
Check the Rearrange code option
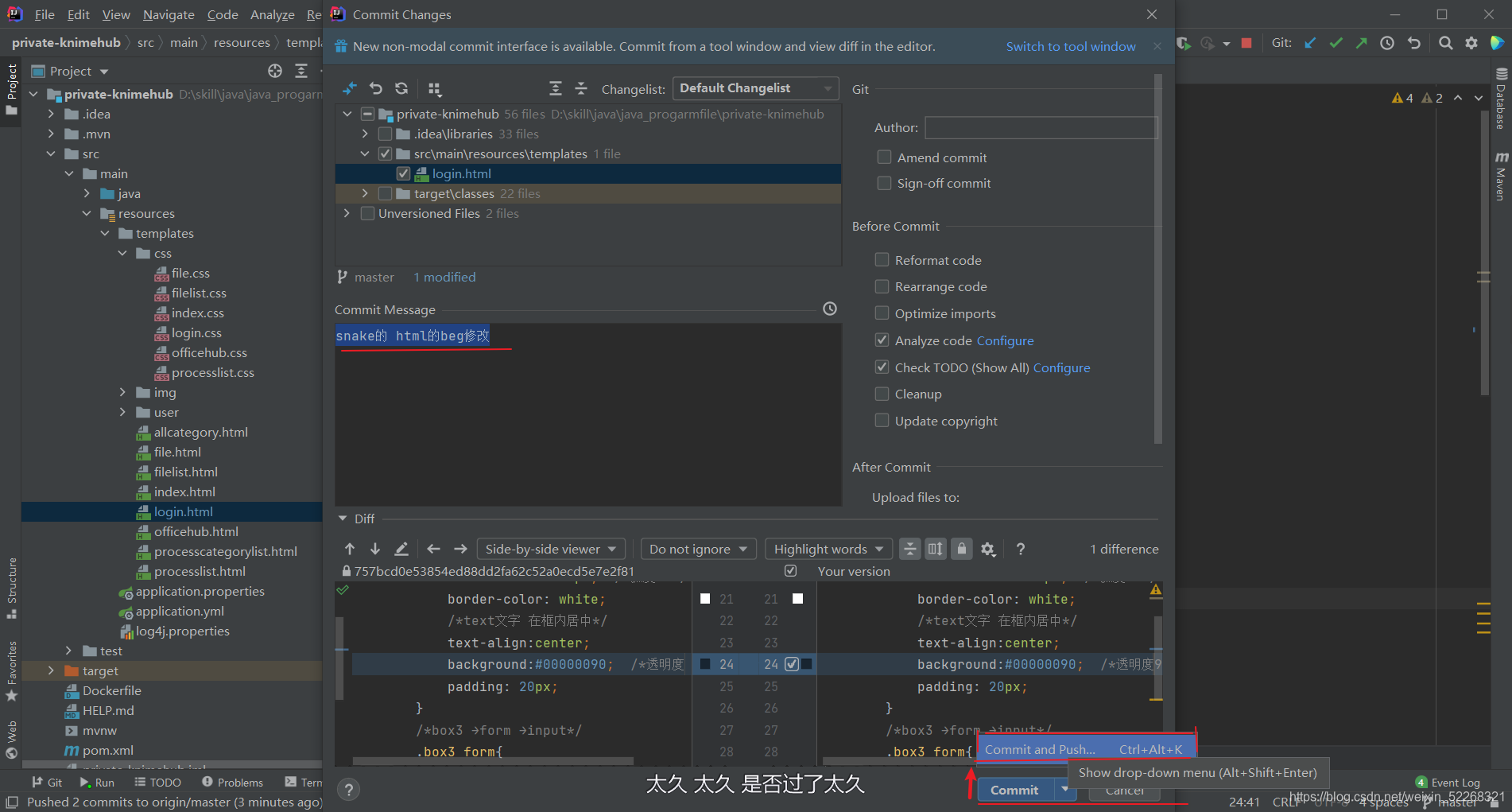[x=882, y=286]
